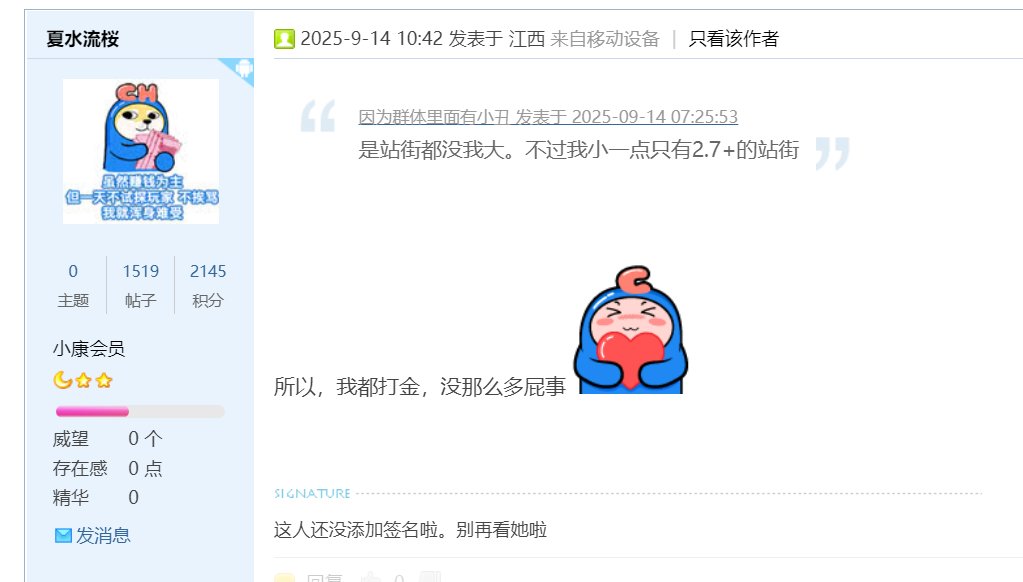
Task: Click the user avatar image
Action: tap(141, 151)
